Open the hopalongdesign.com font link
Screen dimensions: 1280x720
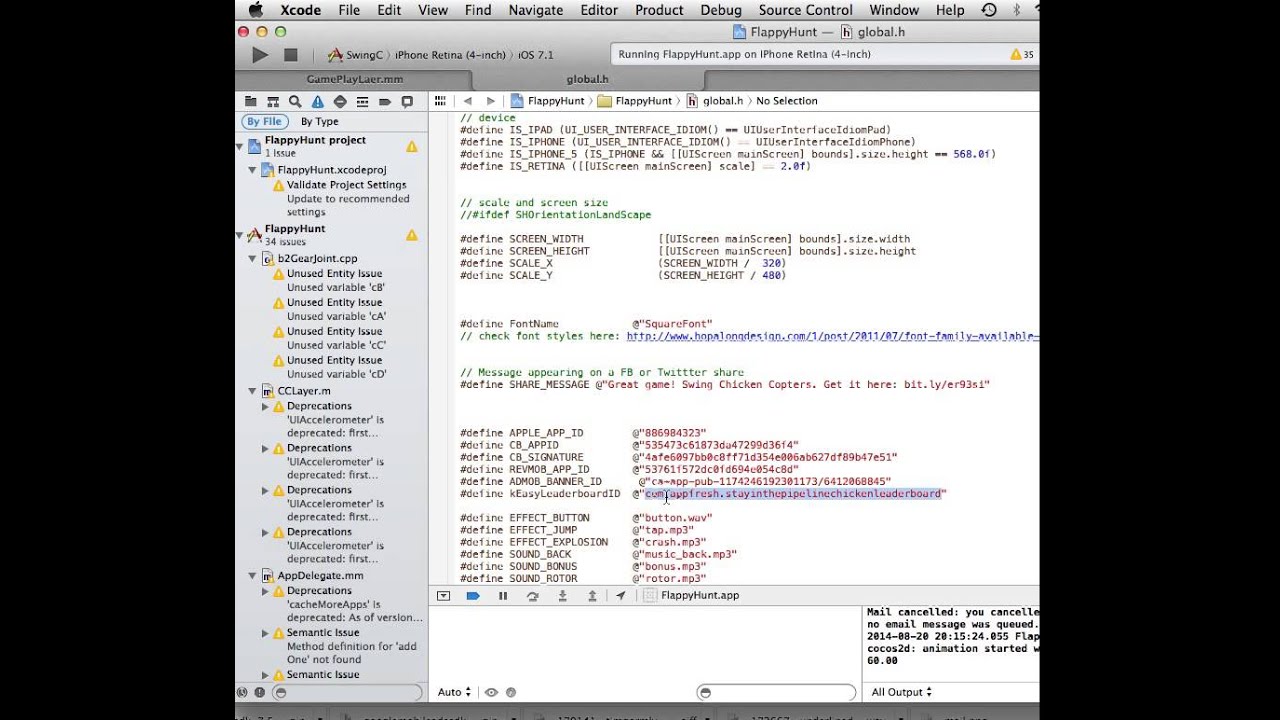pyautogui.click(x=832, y=337)
